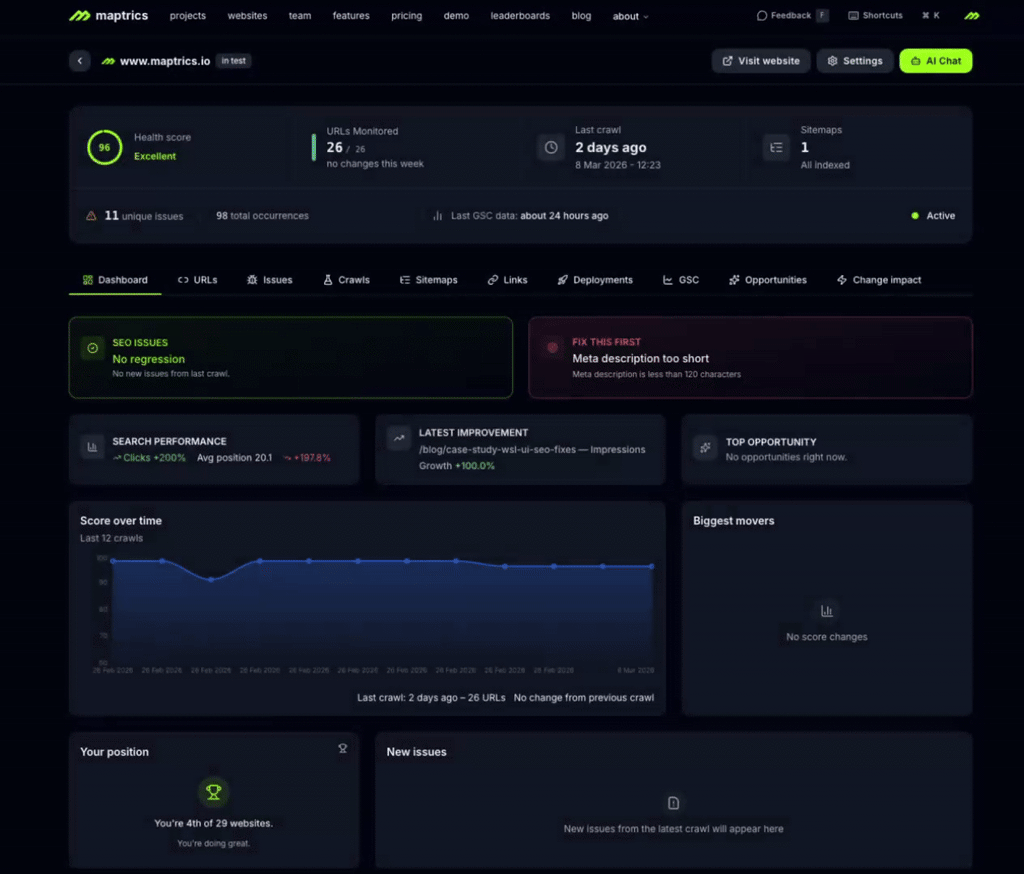Open the features page
Image resolution: width=1024 pixels, height=874 pixels.
(351, 16)
